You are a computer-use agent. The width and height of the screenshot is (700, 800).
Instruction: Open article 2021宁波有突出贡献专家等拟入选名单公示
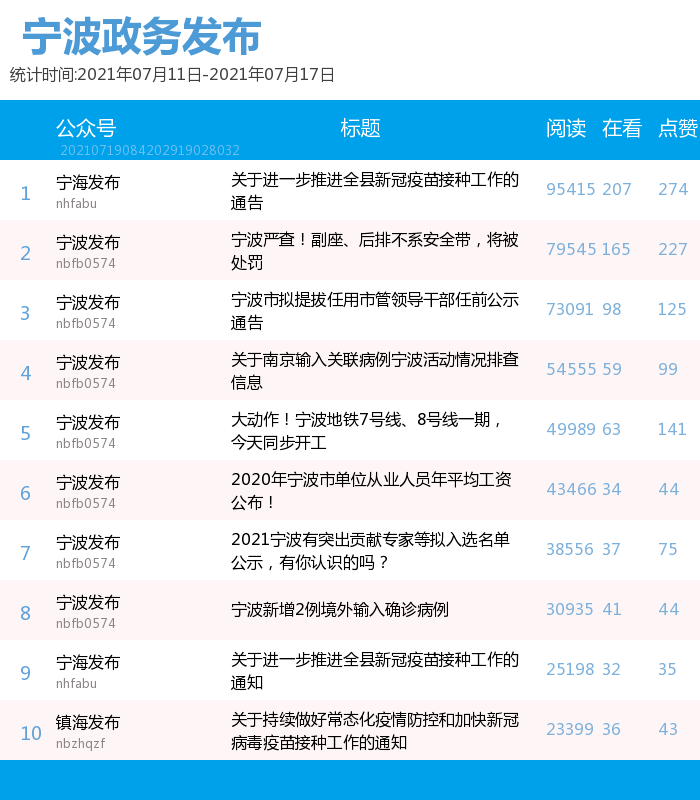coord(370,551)
